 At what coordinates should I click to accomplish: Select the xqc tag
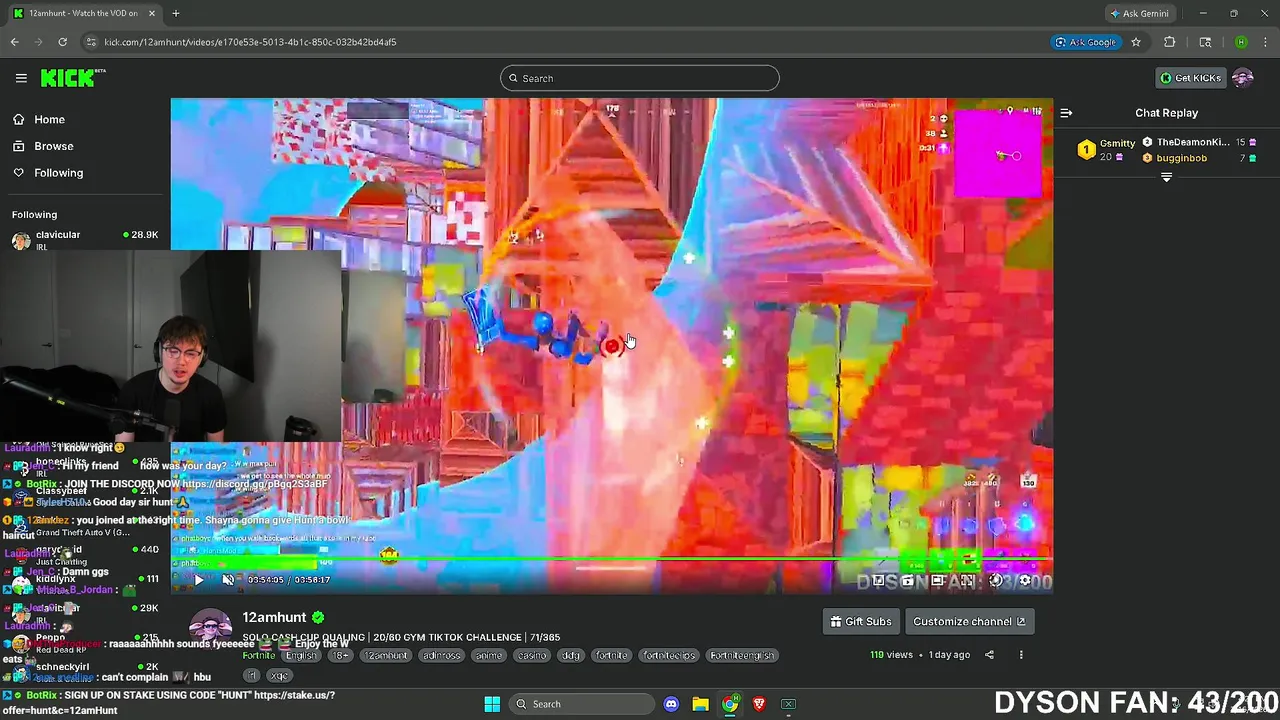pos(279,676)
